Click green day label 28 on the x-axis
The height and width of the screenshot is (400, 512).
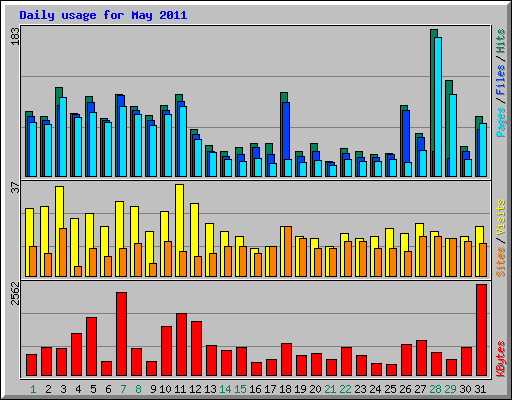click(x=435, y=389)
